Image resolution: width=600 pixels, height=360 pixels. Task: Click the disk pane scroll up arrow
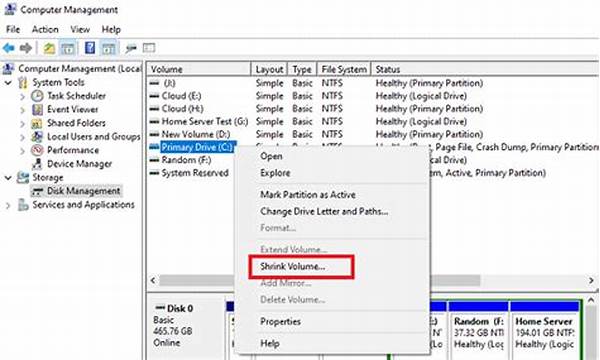[591, 300]
